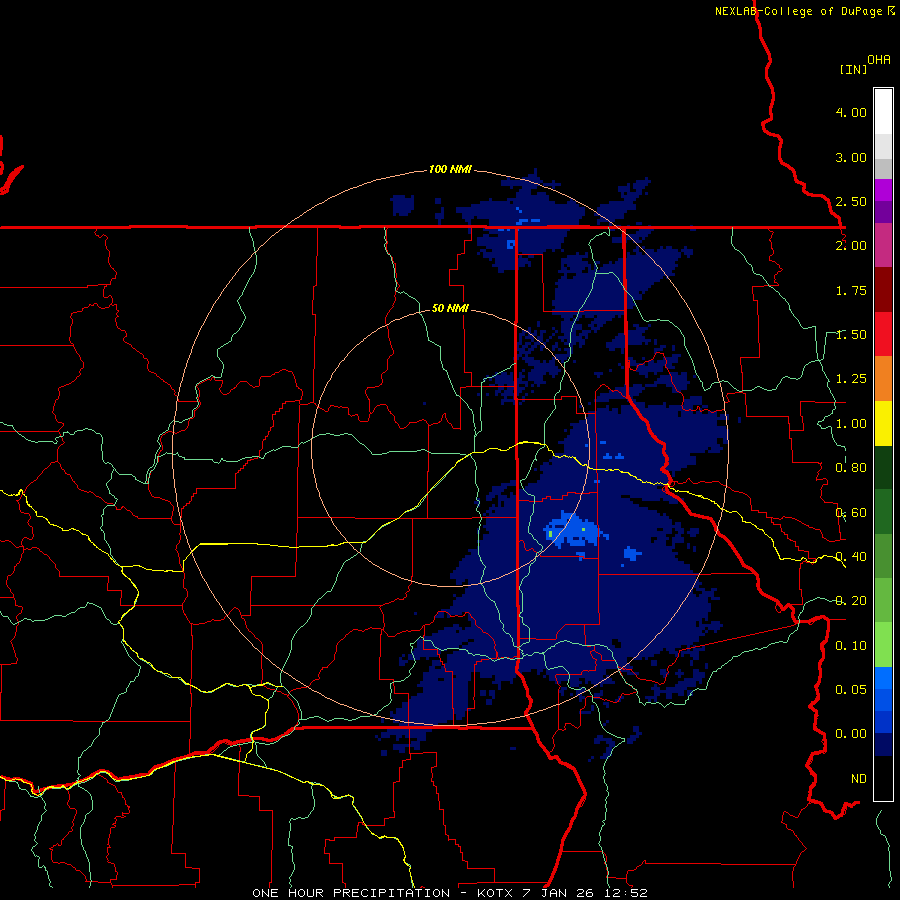Click the 2.50 legend value
Viewport: 900px width, 900px height.
point(851,201)
